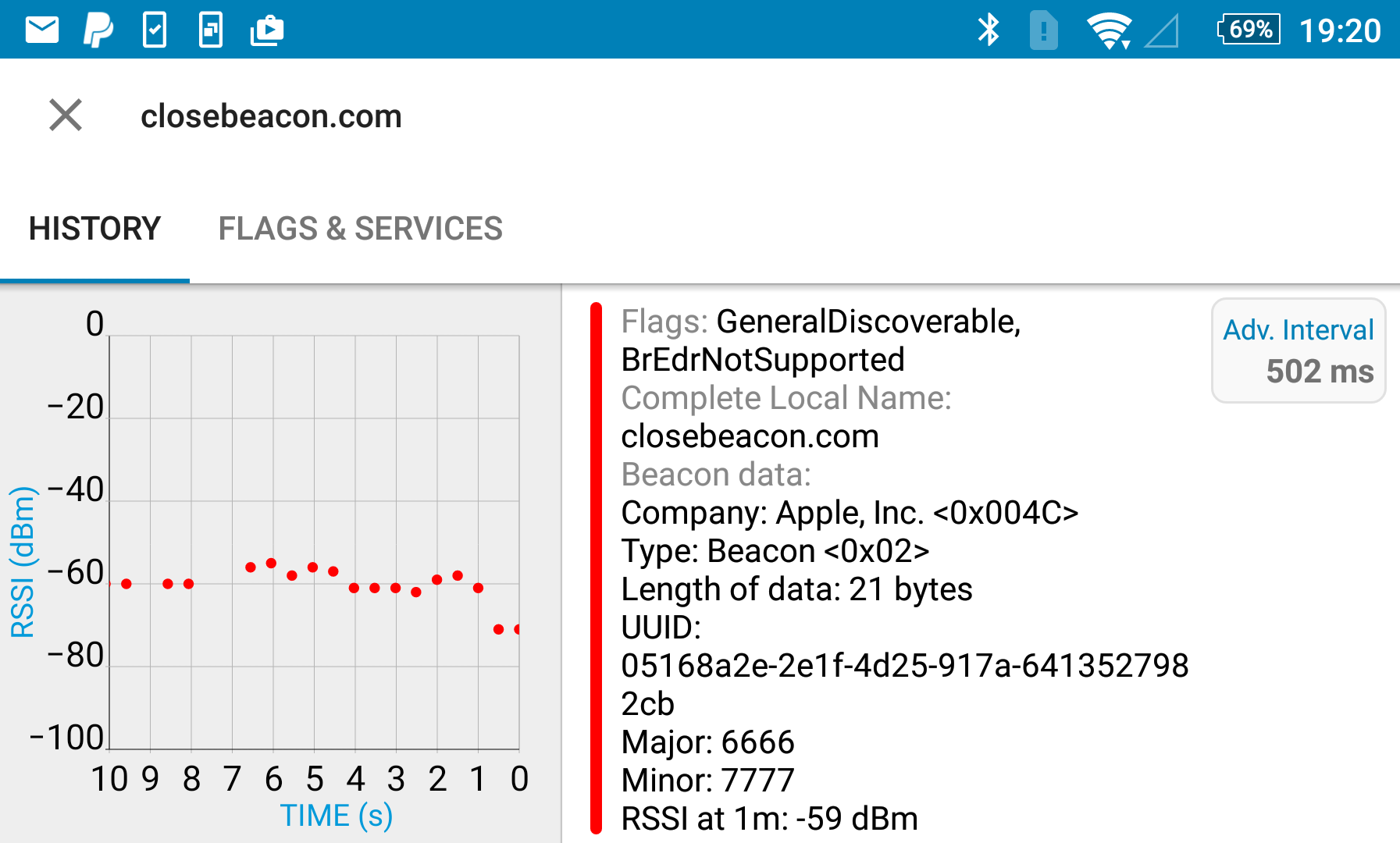Tap the screenshot notification icon
Viewport: 1400px width, 843px height.
(x=211, y=30)
